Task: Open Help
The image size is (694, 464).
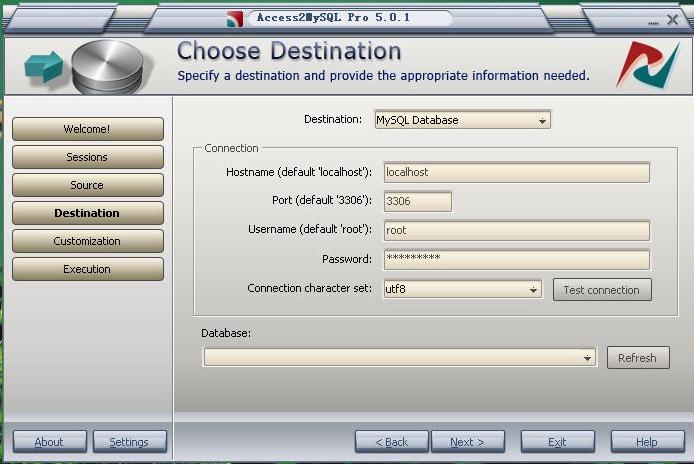Action: coord(648,442)
